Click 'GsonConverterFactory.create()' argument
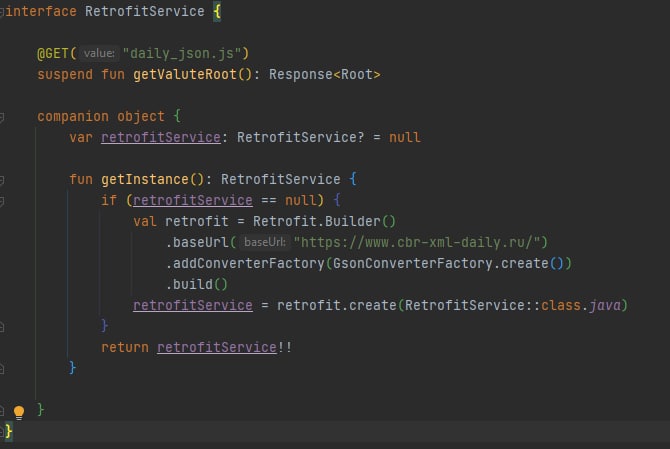Image resolution: width=670 pixels, height=449 pixels. click(448, 263)
